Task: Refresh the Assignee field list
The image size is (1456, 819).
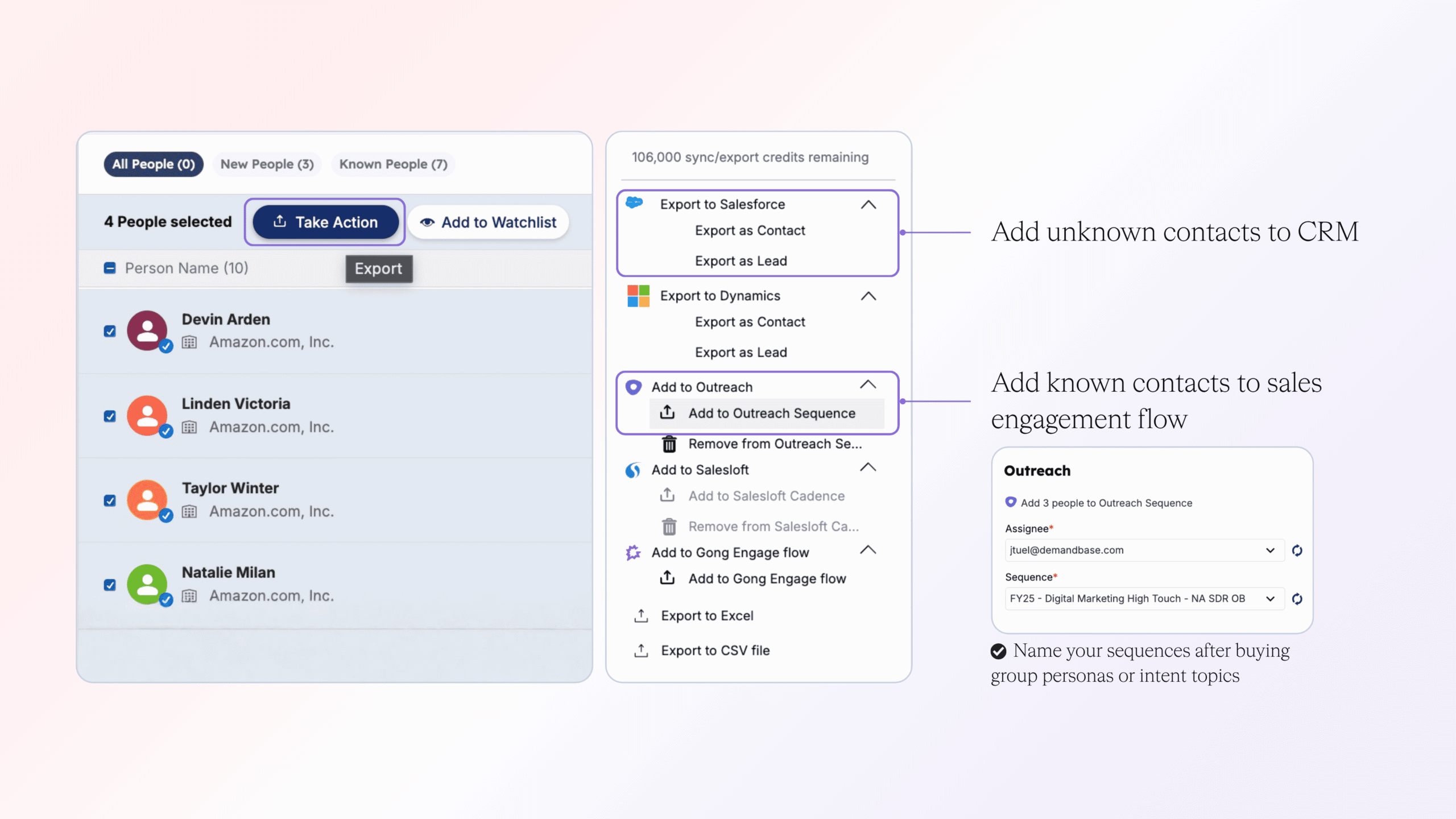Action: 1297,551
